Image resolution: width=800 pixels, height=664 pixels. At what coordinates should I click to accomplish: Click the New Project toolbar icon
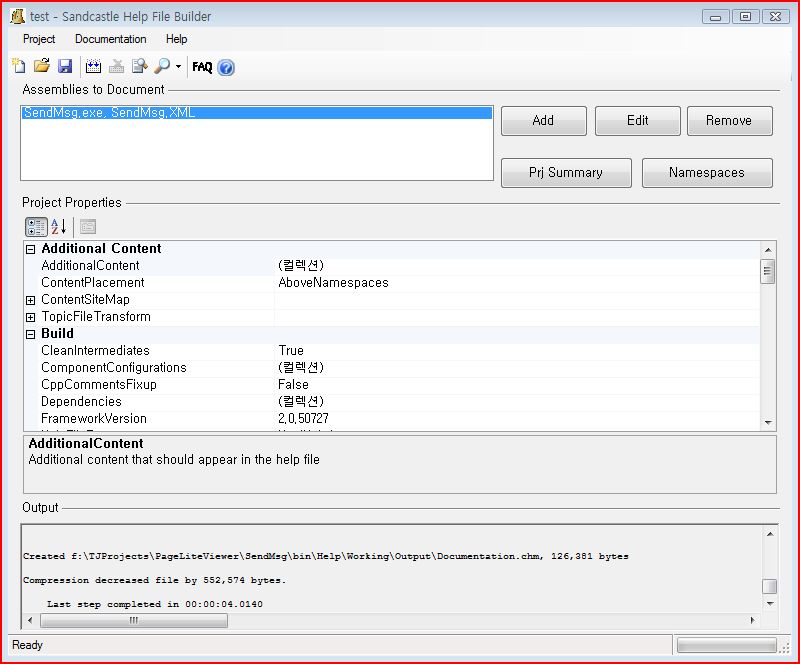pyautogui.click(x=19, y=66)
